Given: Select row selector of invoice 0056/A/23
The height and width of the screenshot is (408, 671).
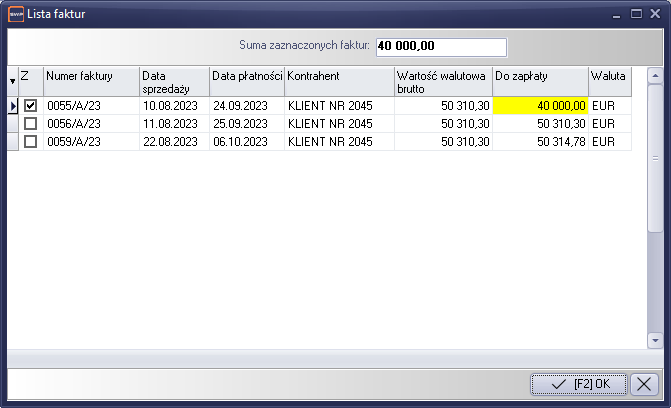Looking at the screenshot, I should [x=13, y=123].
